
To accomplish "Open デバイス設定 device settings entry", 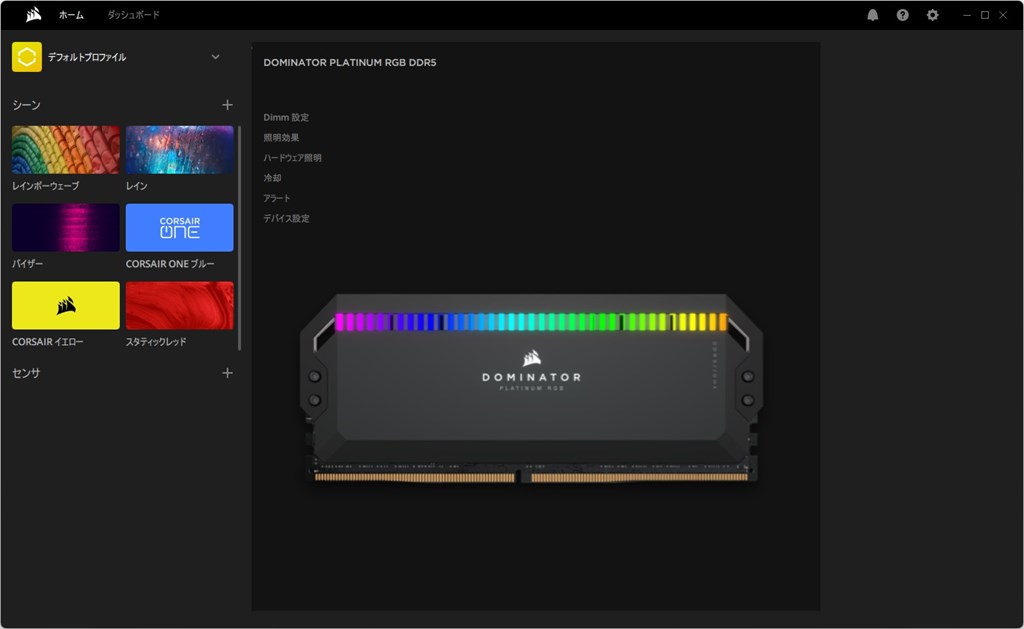I will click(286, 218).
